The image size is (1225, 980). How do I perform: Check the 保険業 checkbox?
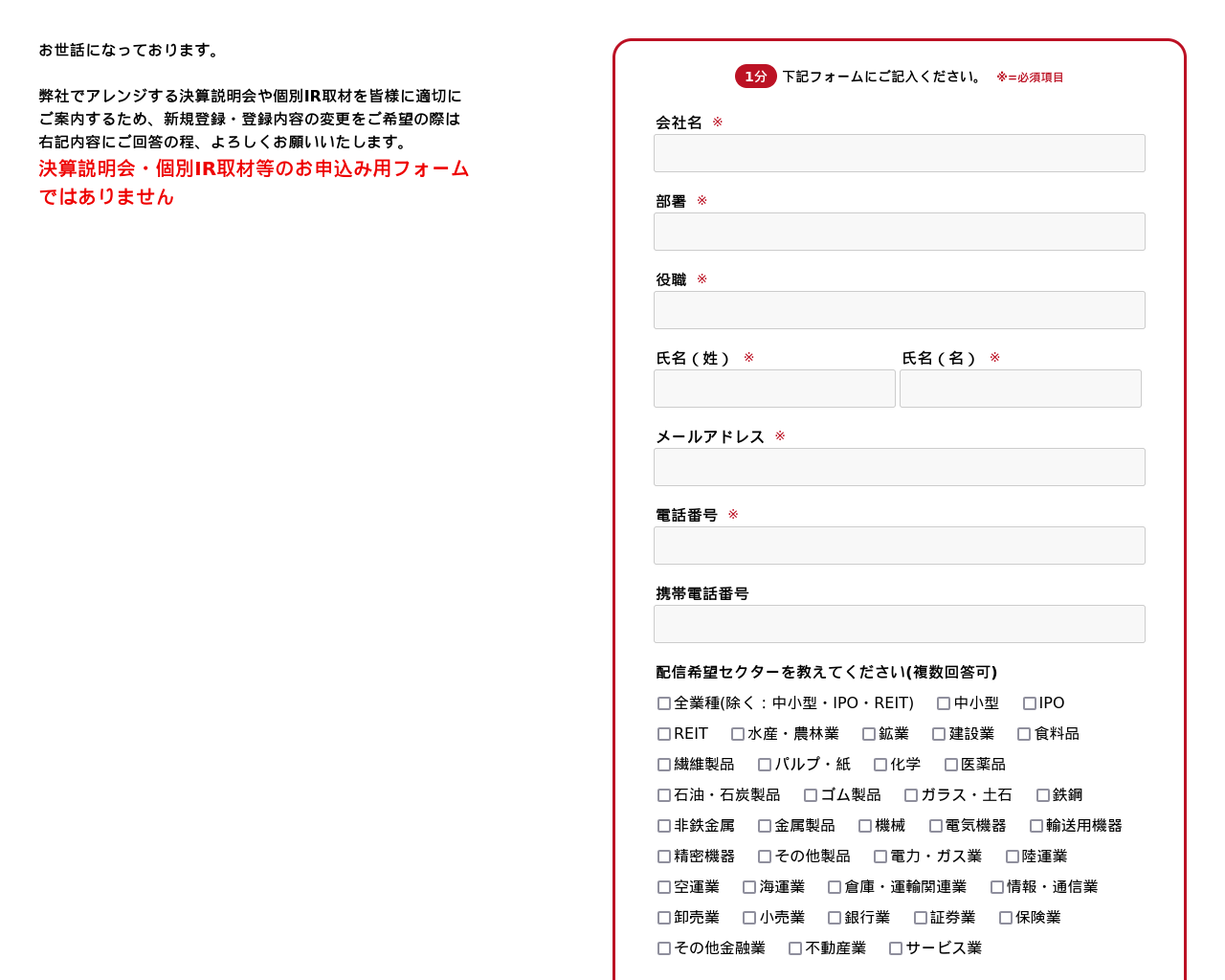tap(1006, 918)
